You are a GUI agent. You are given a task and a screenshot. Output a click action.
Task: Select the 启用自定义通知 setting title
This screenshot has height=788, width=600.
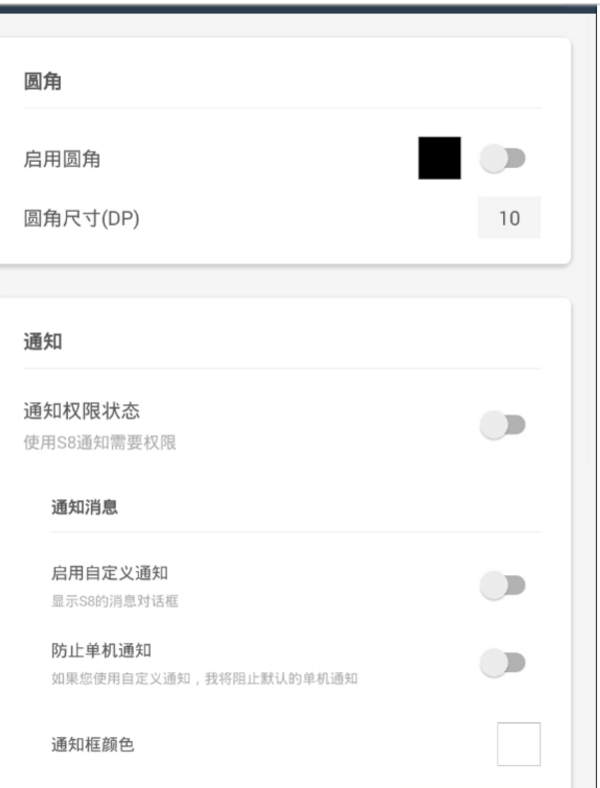110,573
